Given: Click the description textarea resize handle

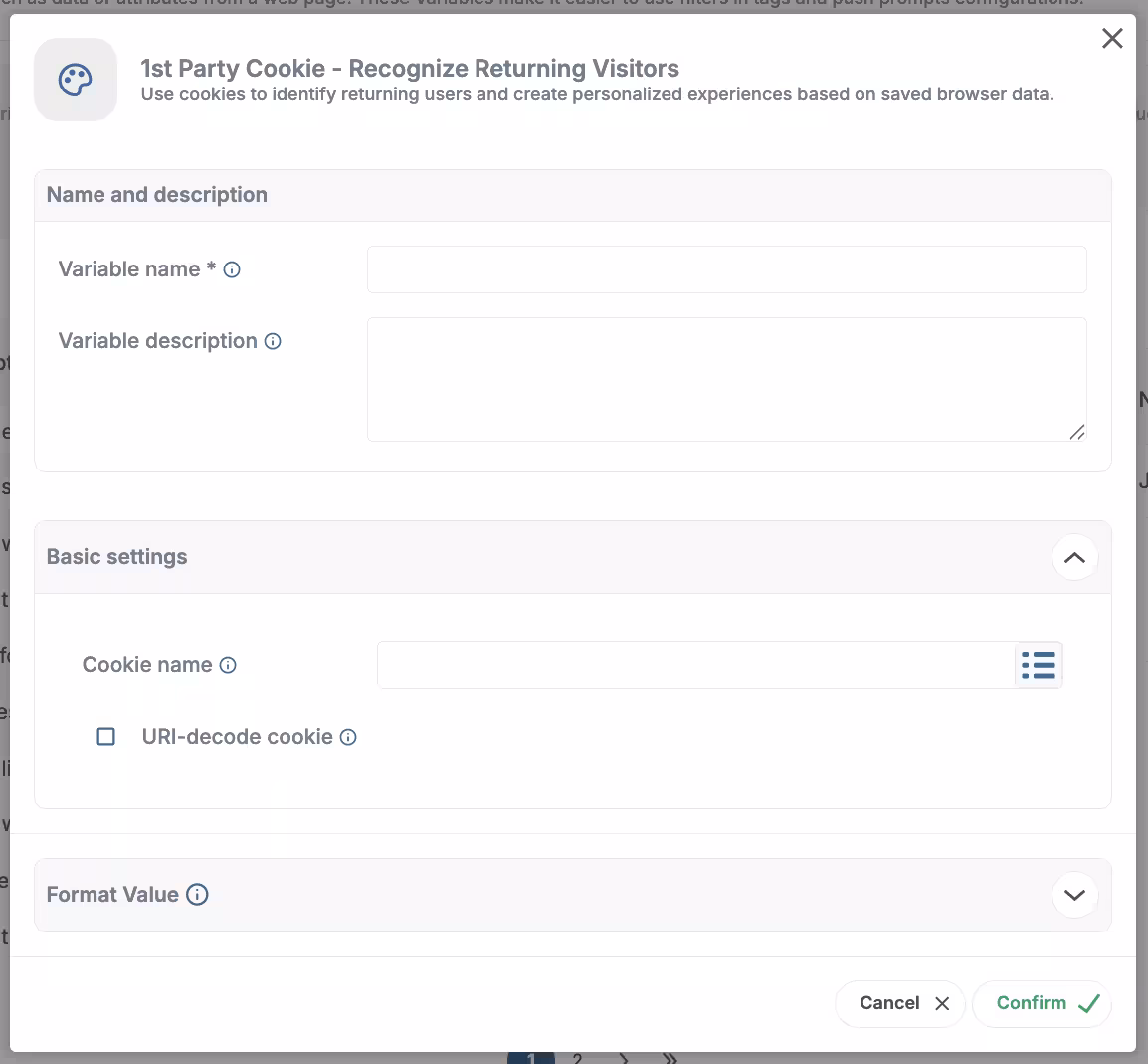Looking at the screenshot, I should coord(1077,432).
